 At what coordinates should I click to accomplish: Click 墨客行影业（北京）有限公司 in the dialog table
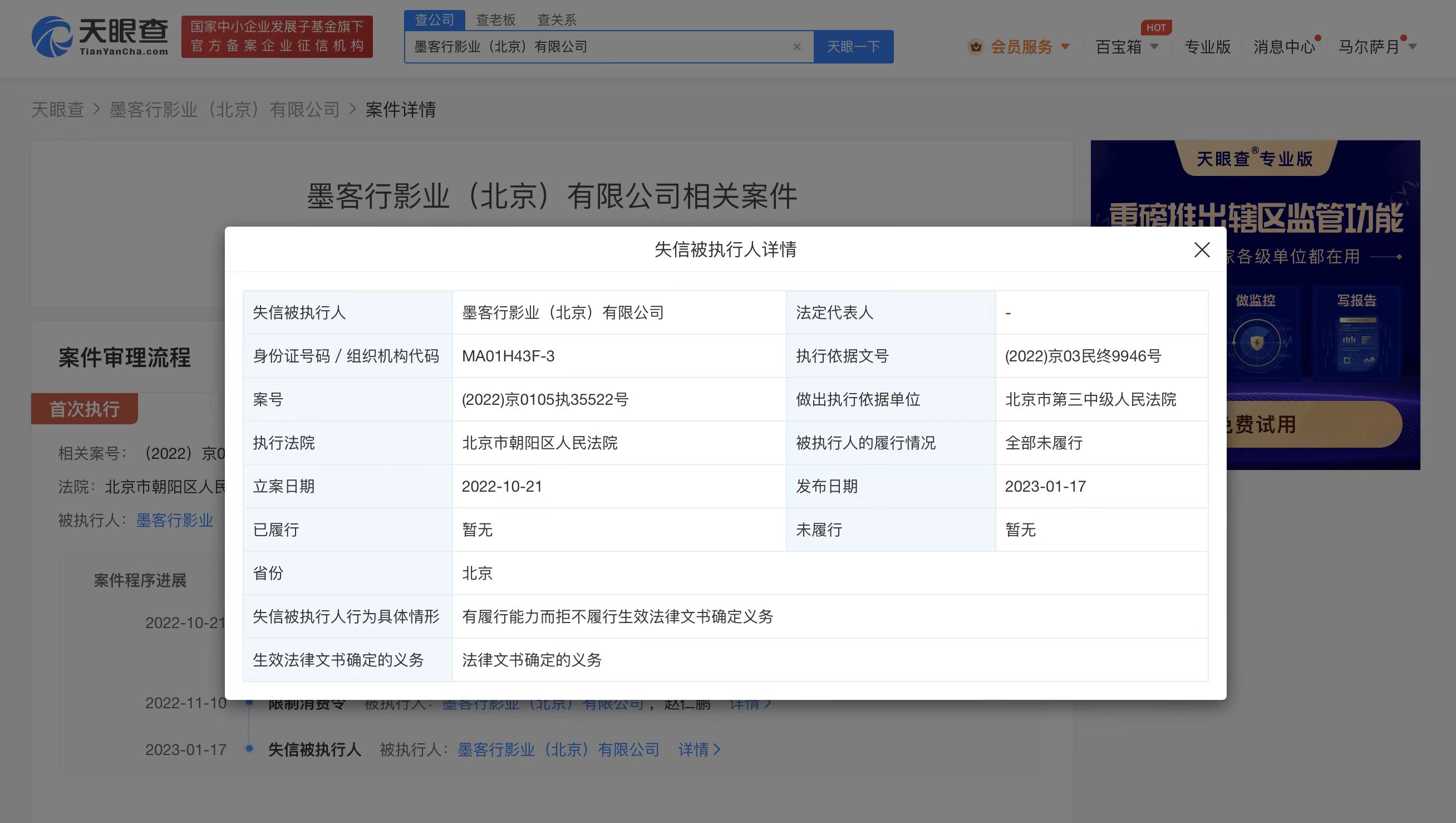click(x=563, y=312)
